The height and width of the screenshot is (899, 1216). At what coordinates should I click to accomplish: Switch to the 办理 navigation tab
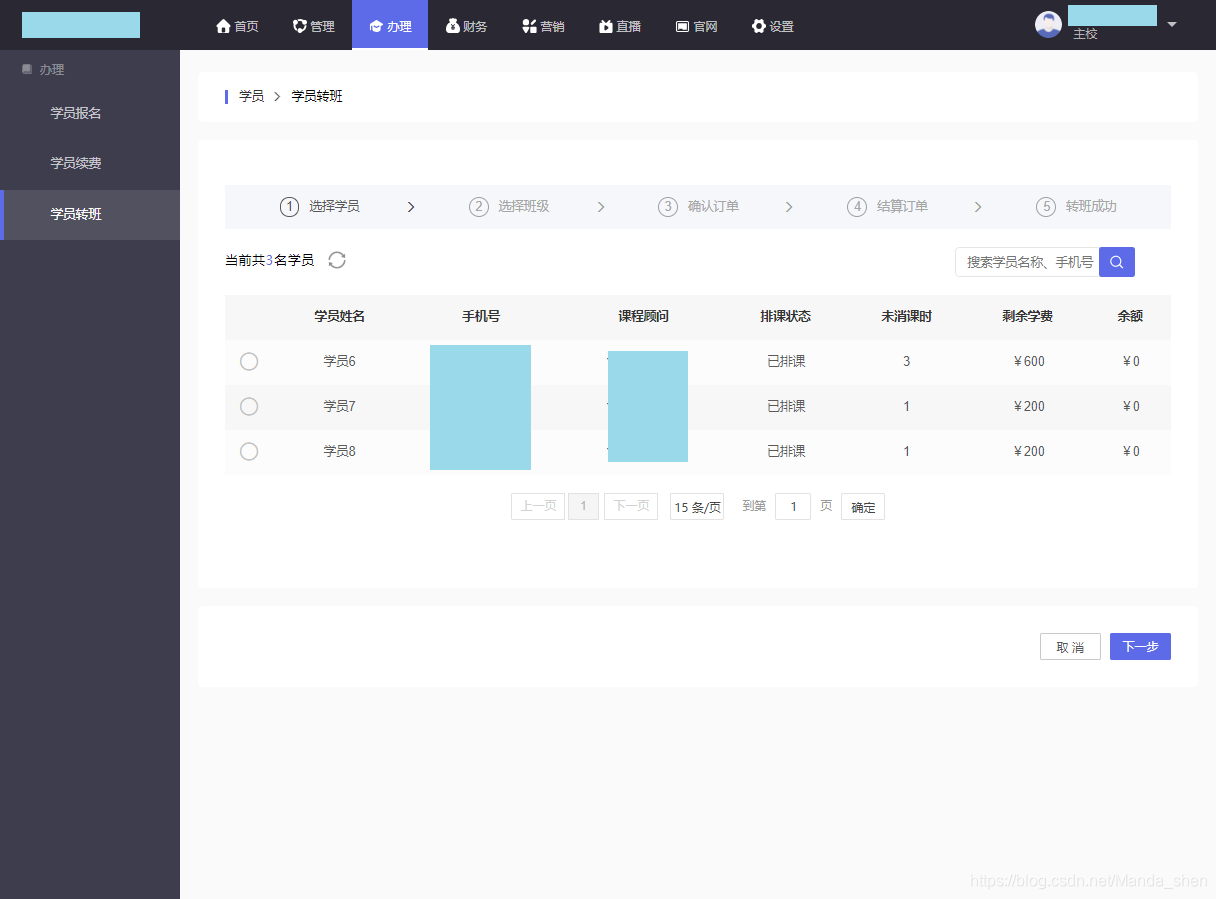(389, 26)
